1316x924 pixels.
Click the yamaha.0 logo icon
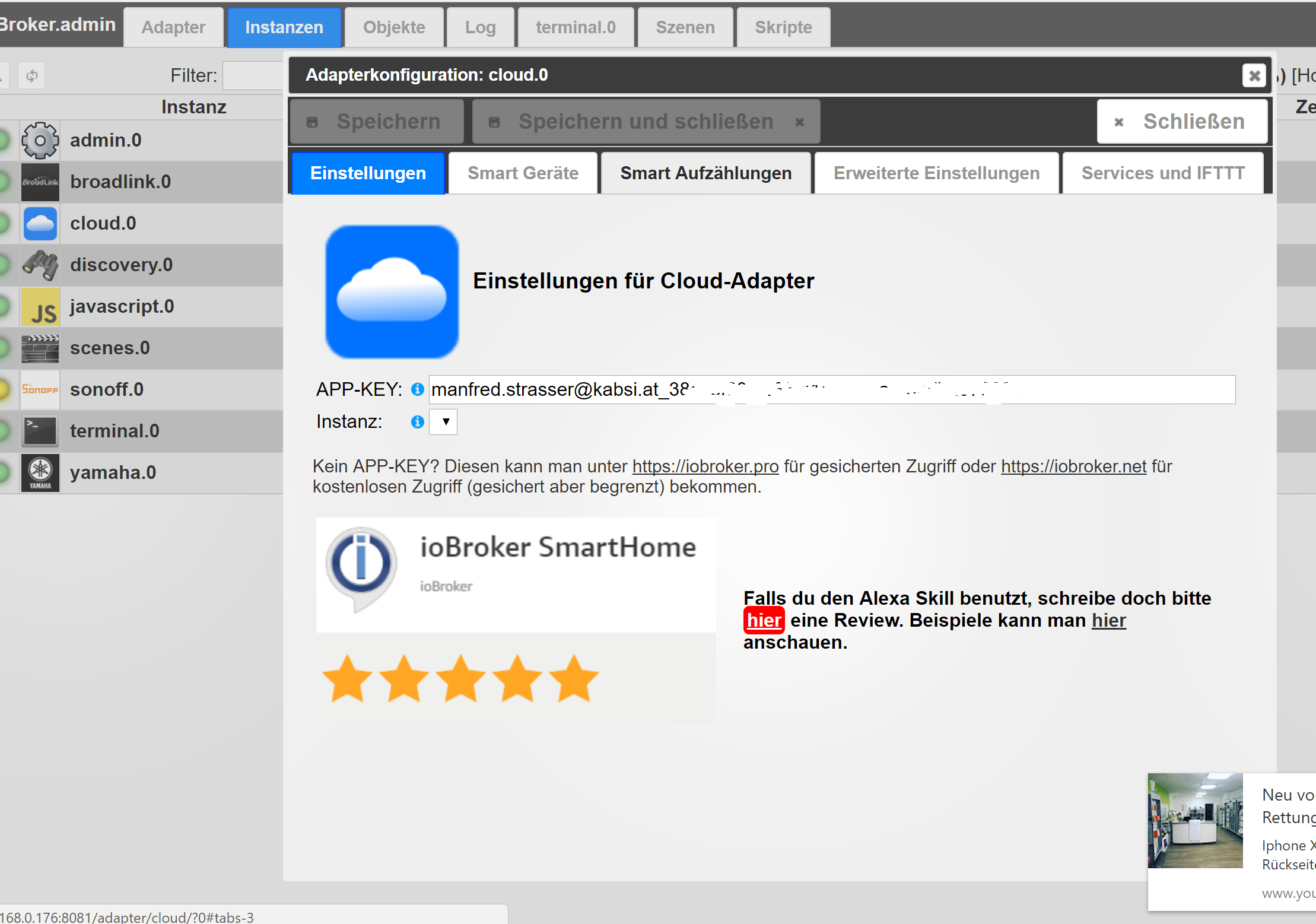[x=40, y=473]
